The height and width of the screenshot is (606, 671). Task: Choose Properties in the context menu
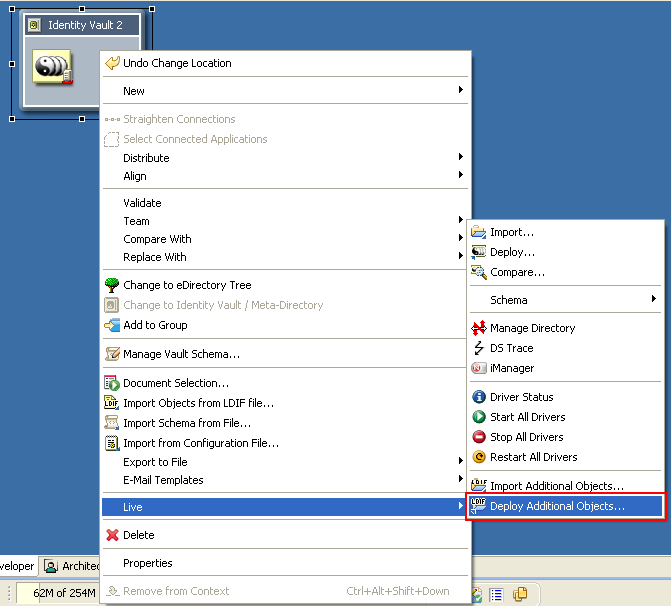(x=286, y=563)
